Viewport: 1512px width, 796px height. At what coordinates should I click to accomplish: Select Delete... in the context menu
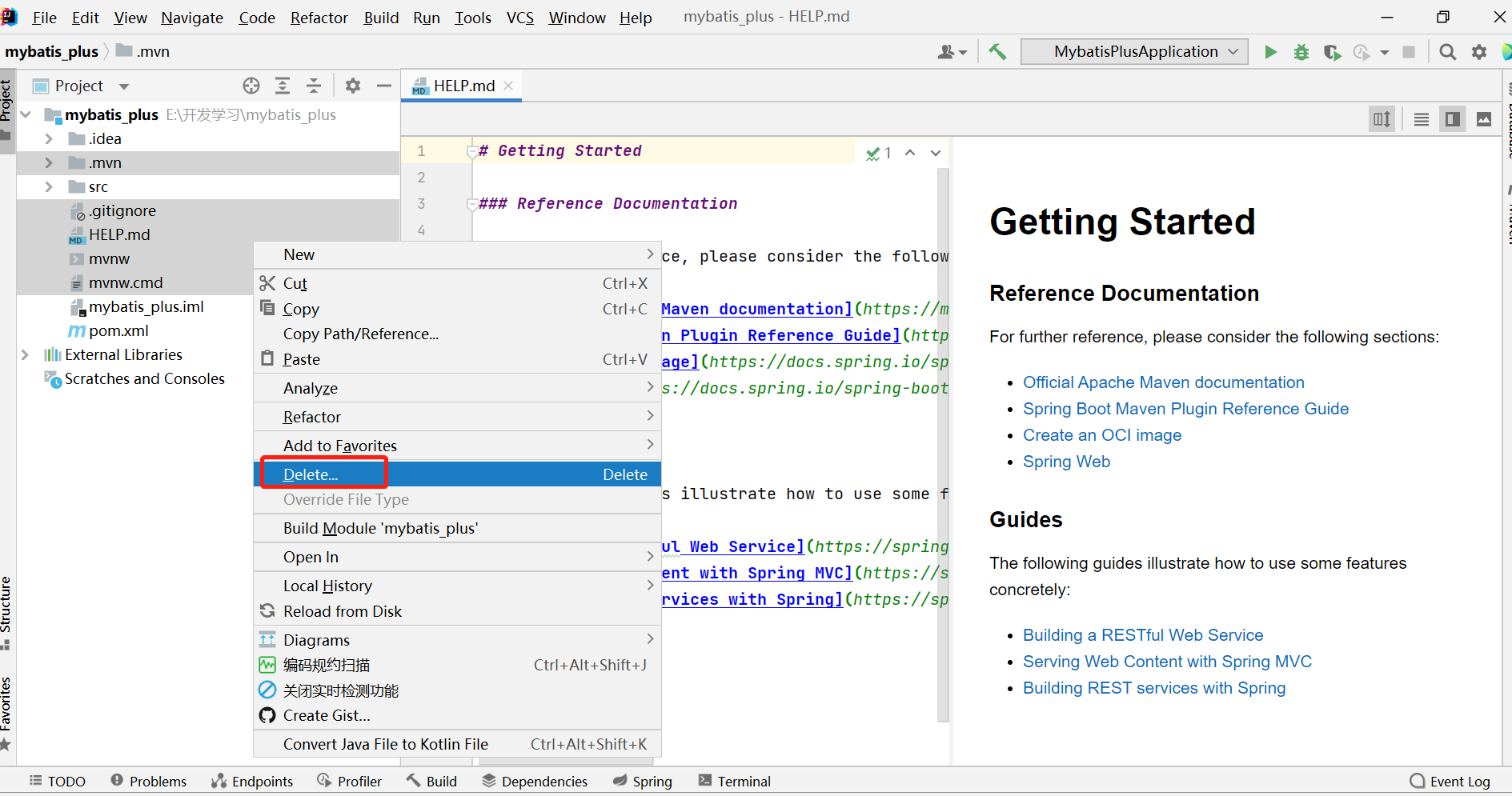[311, 474]
